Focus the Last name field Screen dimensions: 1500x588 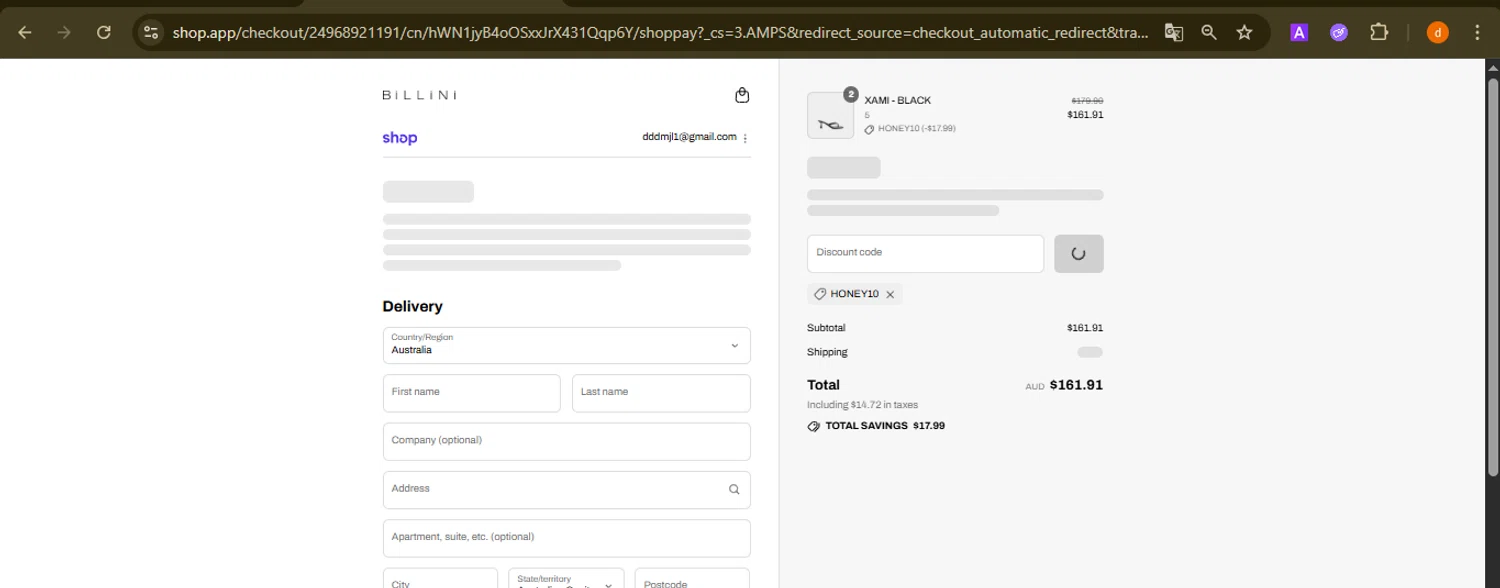(x=661, y=393)
